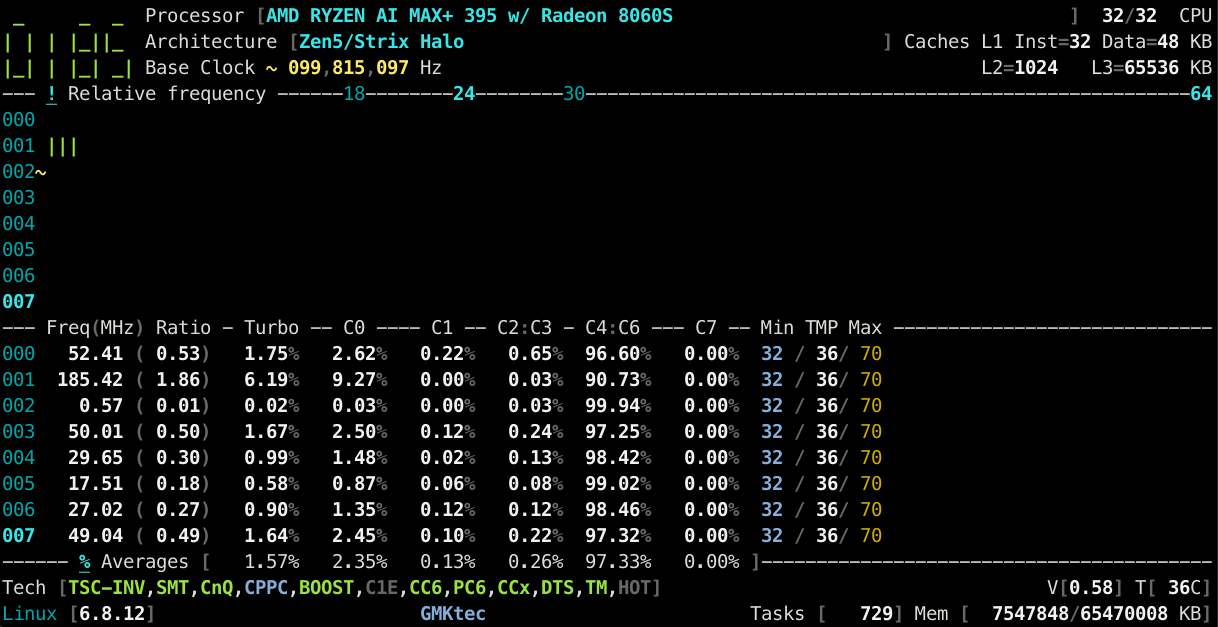Select the Freq(MHz) column header

[96, 328]
